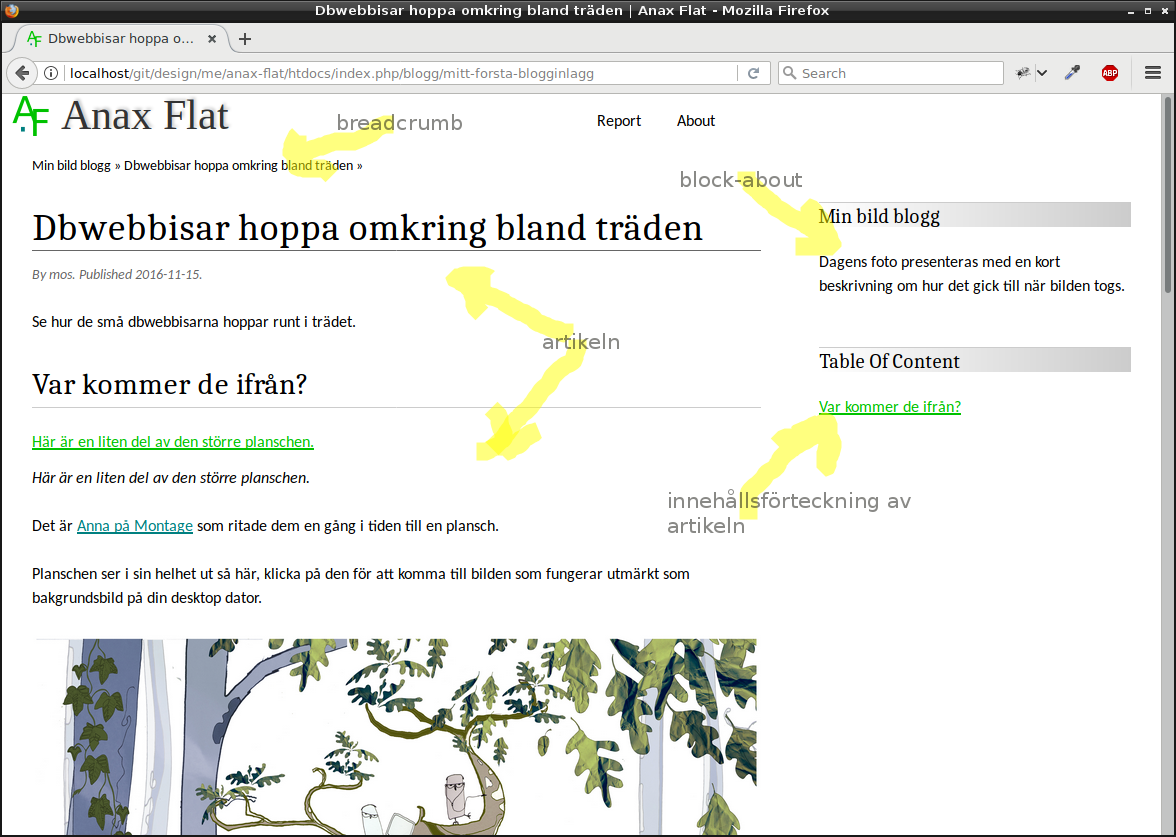Click the address bar URL field
Screen dimensions: 1176x837
(401, 73)
